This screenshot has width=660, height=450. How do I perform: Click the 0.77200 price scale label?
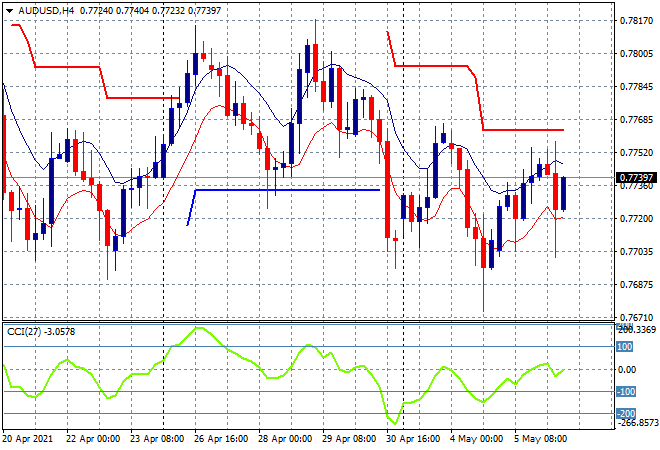636,218
